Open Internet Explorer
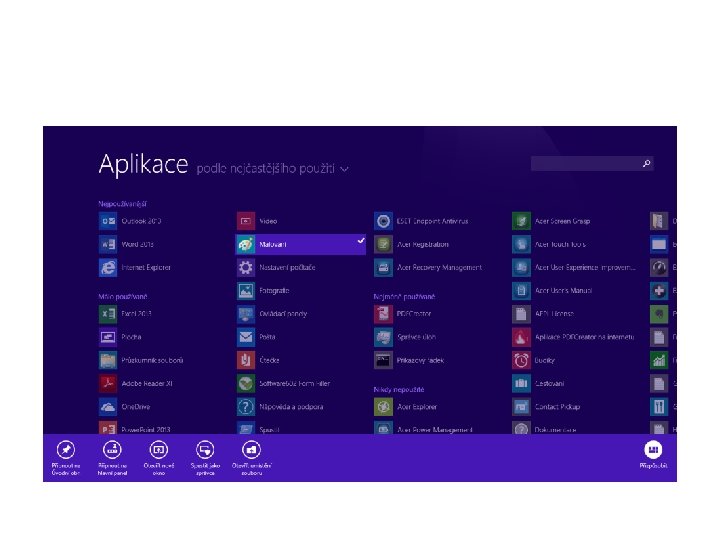 click(x=108, y=267)
